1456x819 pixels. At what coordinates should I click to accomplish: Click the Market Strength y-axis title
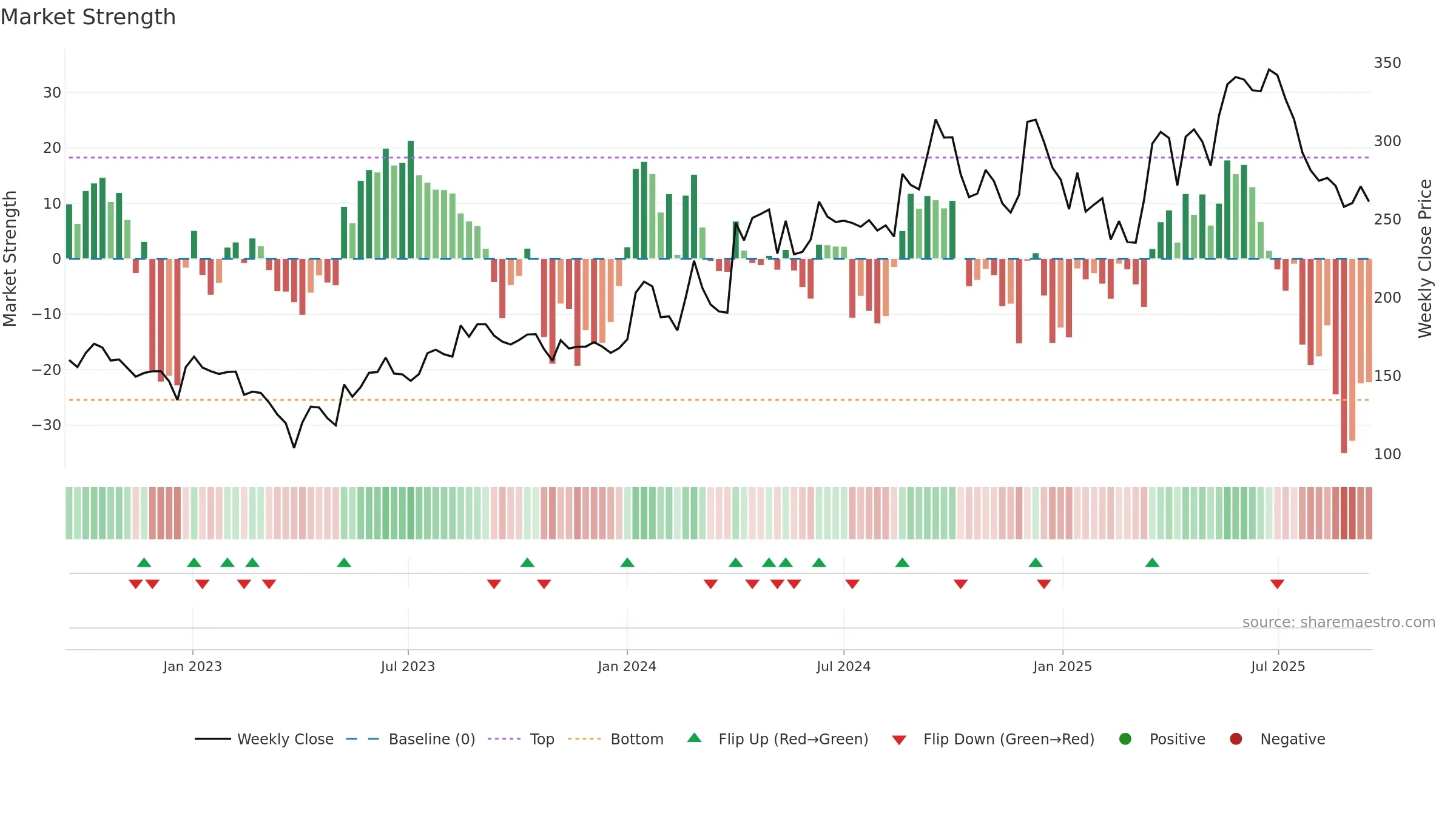tap(10, 258)
